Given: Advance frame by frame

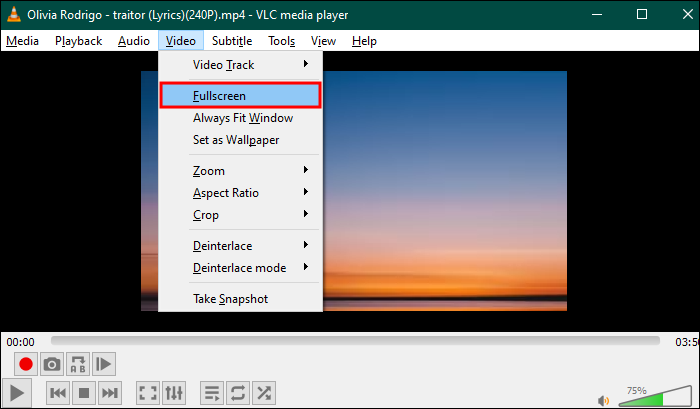Looking at the screenshot, I should click(104, 364).
